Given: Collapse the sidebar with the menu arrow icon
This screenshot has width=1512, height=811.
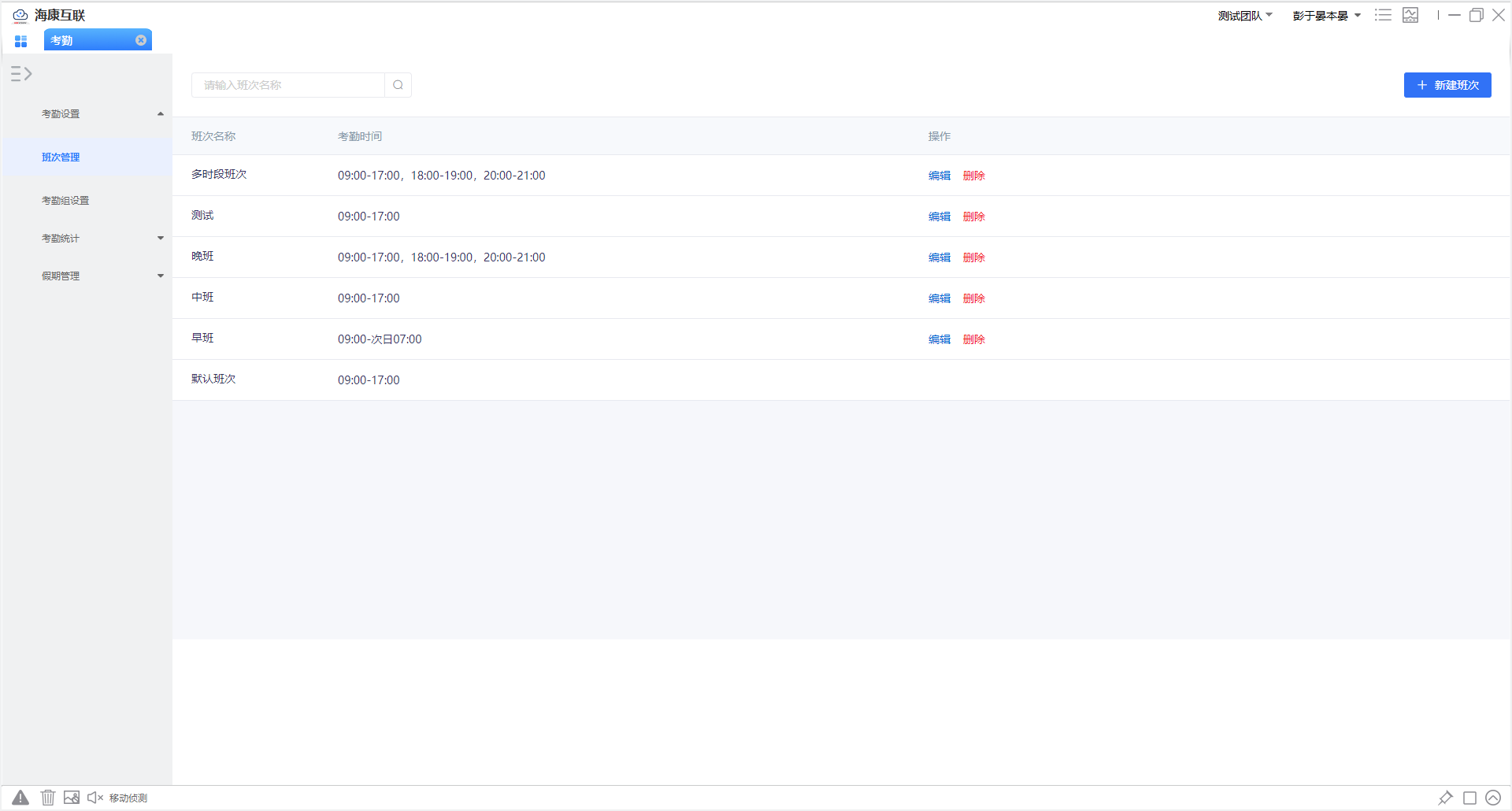Looking at the screenshot, I should 21,74.
